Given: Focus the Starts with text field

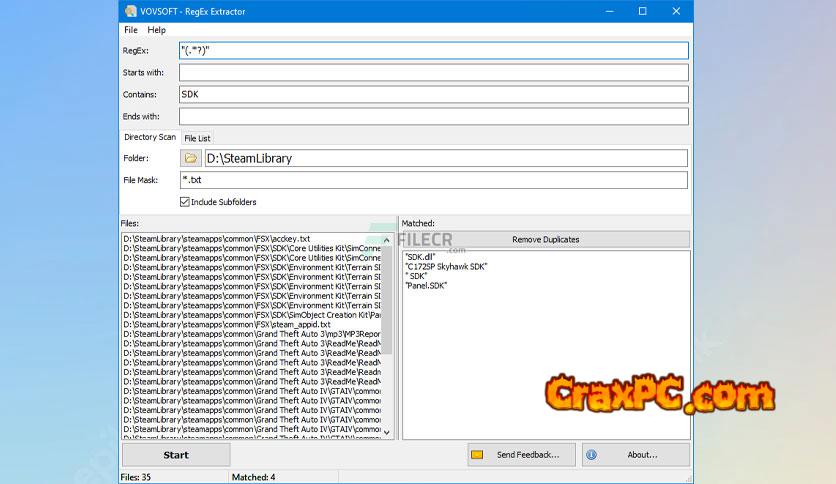Looking at the screenshot, I should 433,73.
